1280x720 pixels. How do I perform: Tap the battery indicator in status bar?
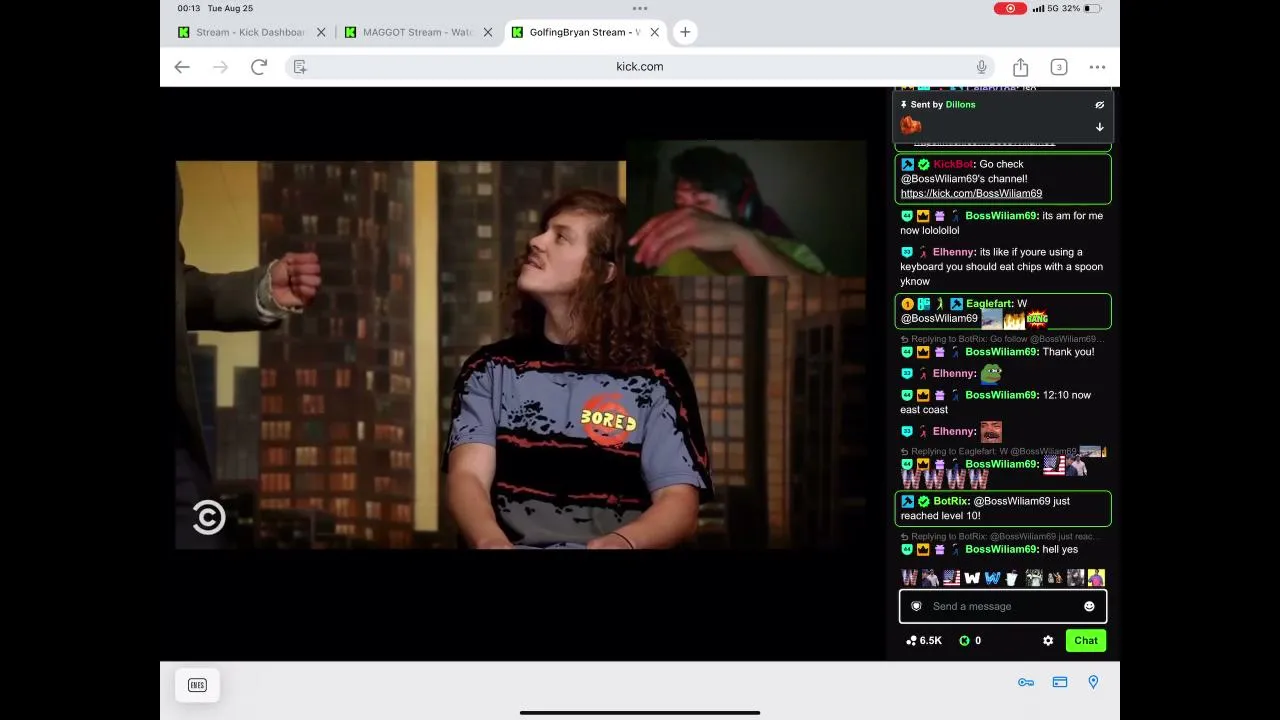click(x=1092, y=9)
